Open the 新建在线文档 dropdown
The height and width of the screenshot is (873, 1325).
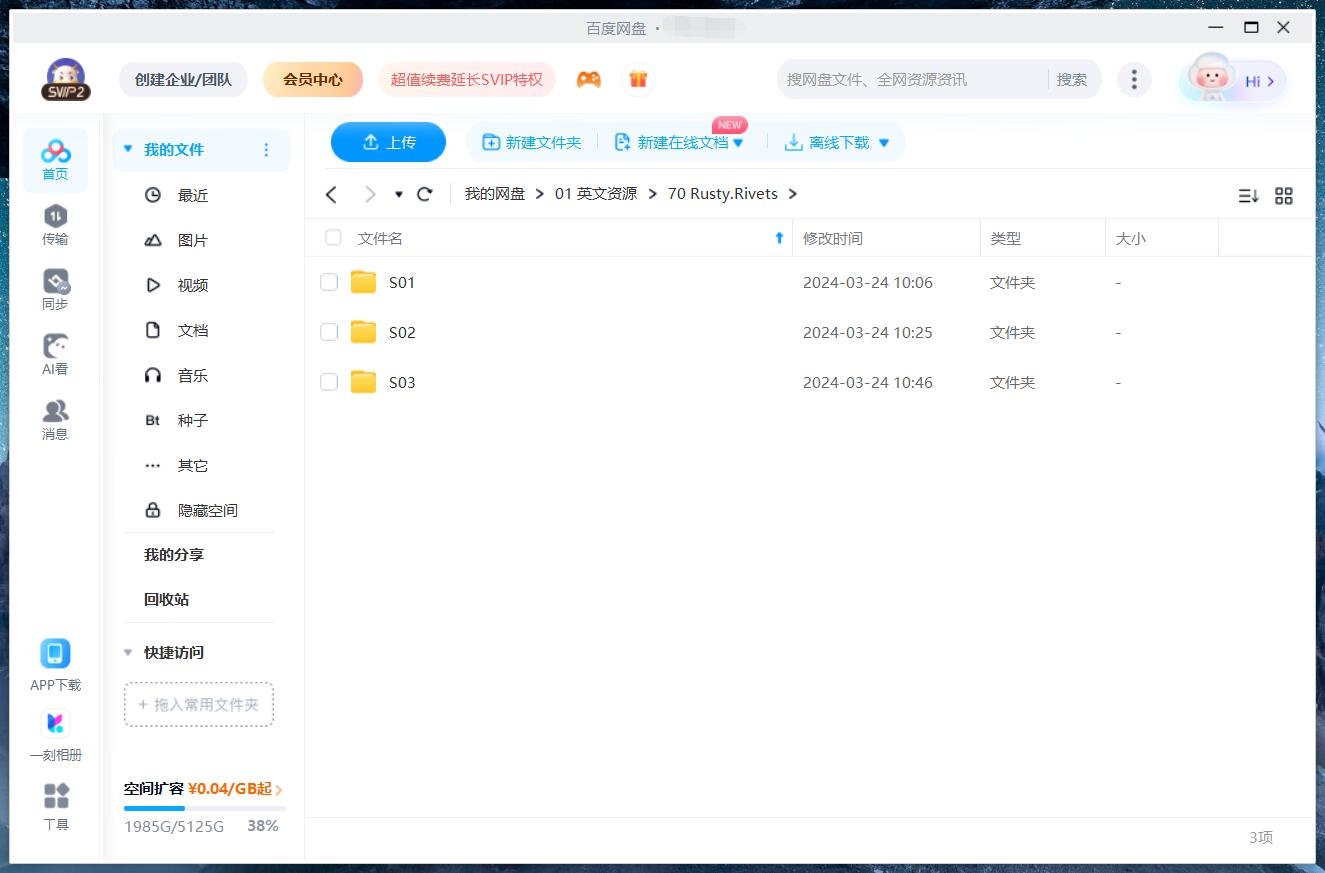739,142
